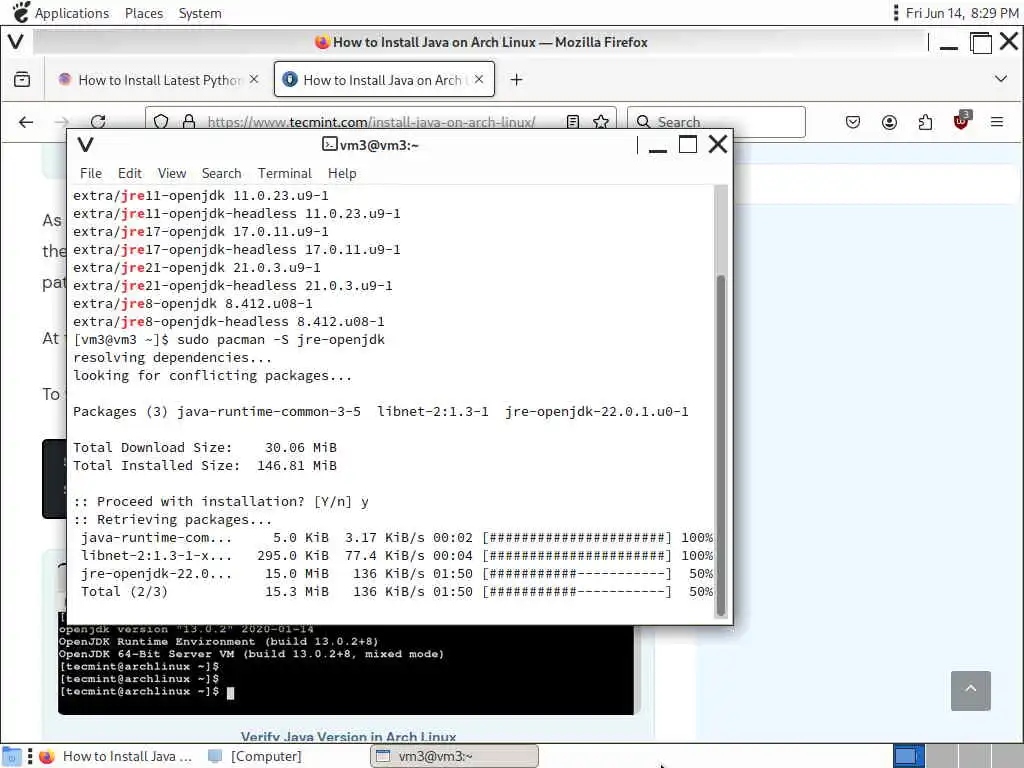Click the line Proceed with installation? [Y/n] y
1024x768 pixels.
coord(221,502)
